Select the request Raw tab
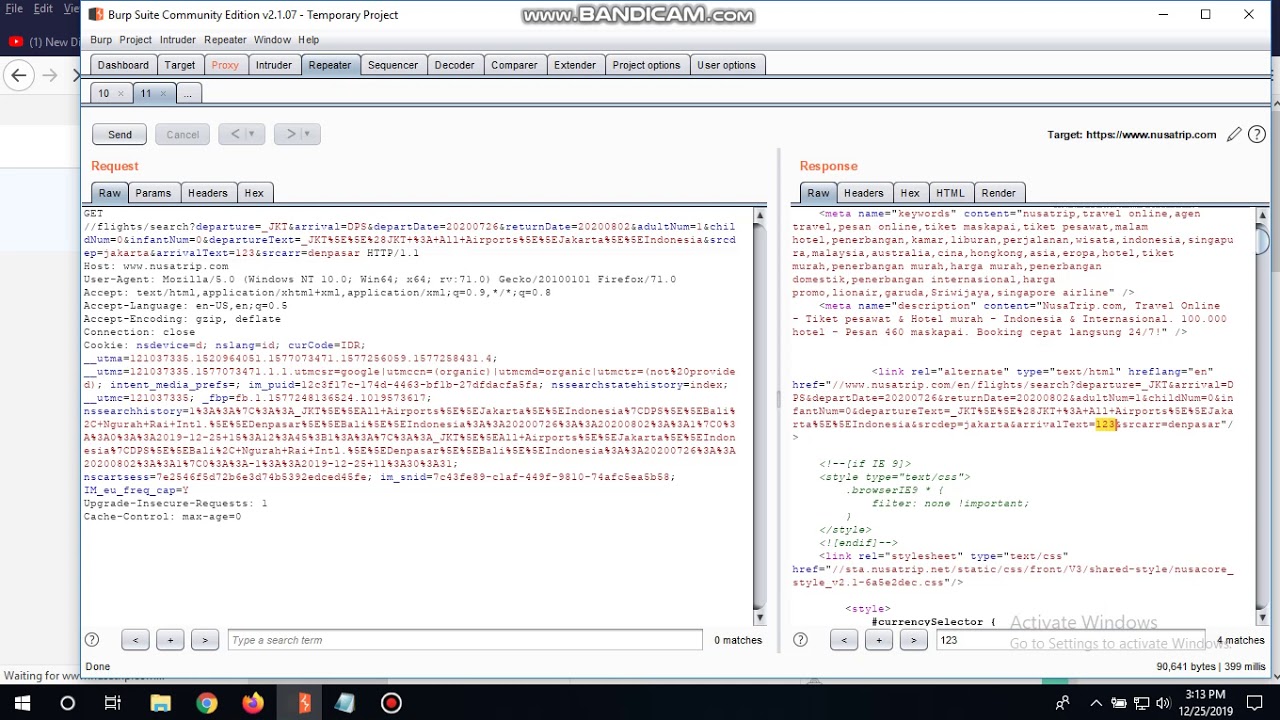 coord(109,193)
